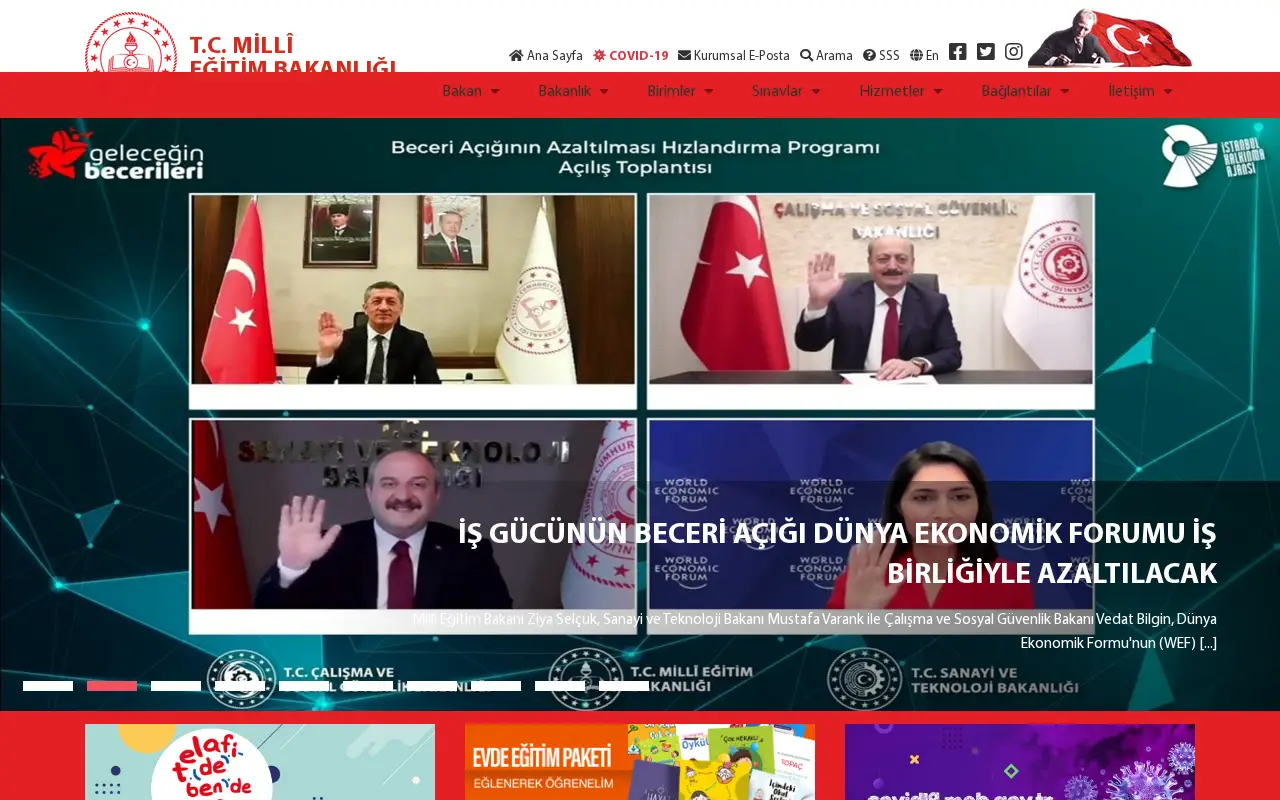Screen dimensions: 1280x800
Task: Open the Twitter icon link
Action: click(985, 52)
